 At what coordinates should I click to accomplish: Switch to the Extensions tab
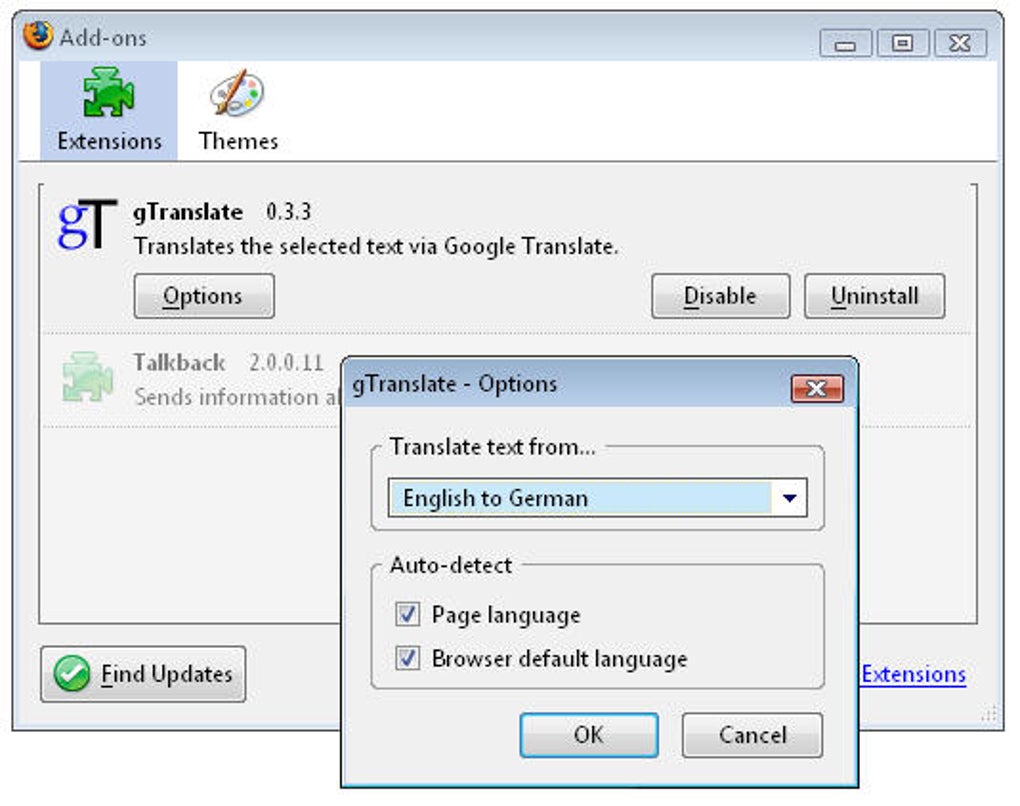click(x=109, y=111)
